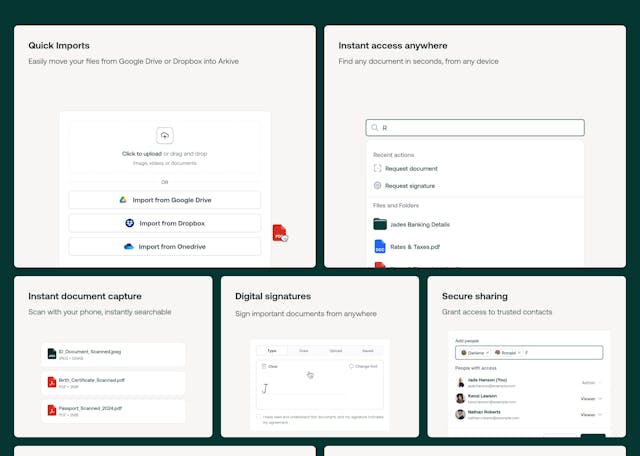The width and height of the screenshot is (640, 456).
Task: Click the Secure sharing heading
Action: 475,296
